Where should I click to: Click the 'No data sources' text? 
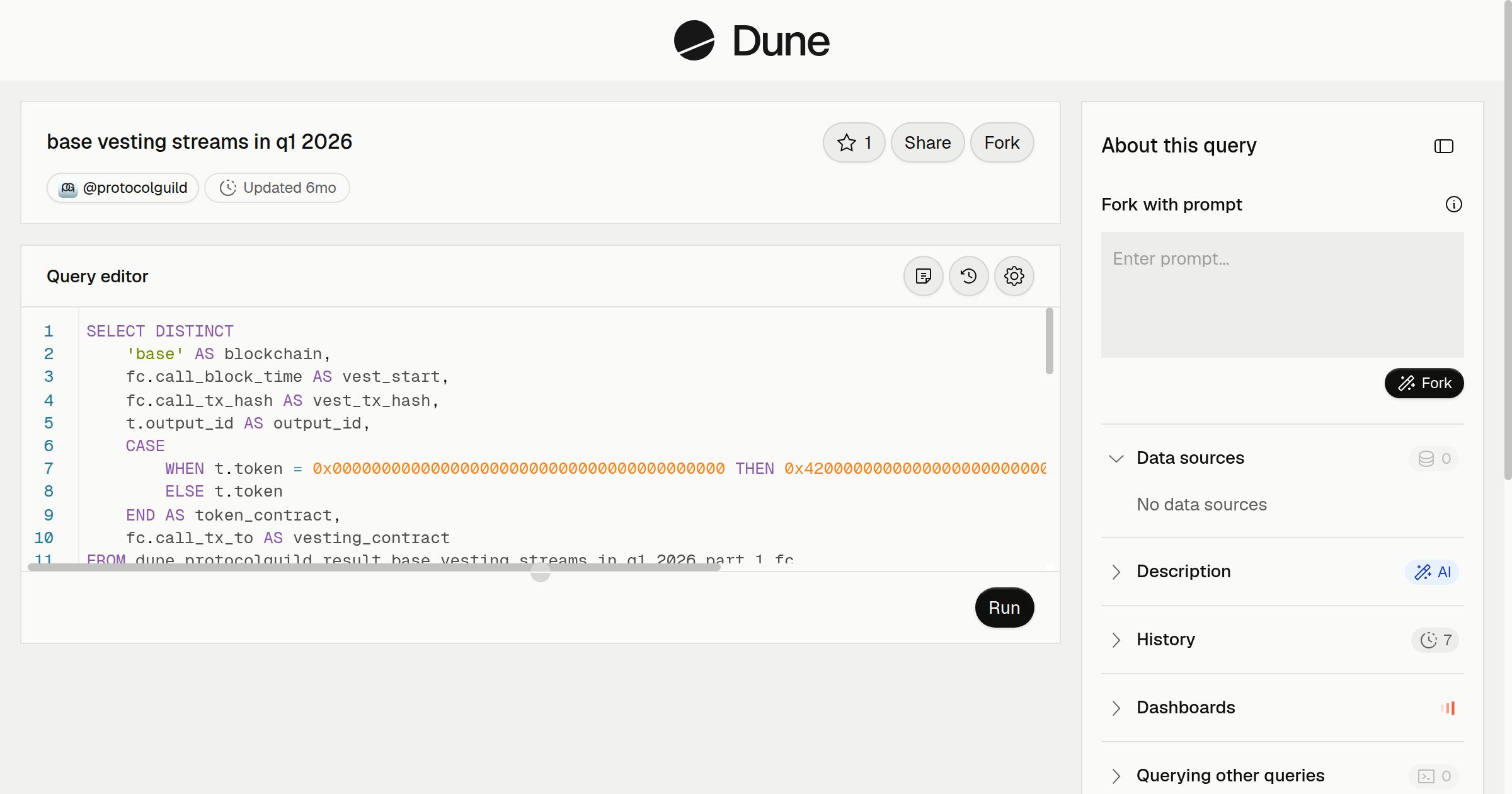click(x=1201, y=504)
